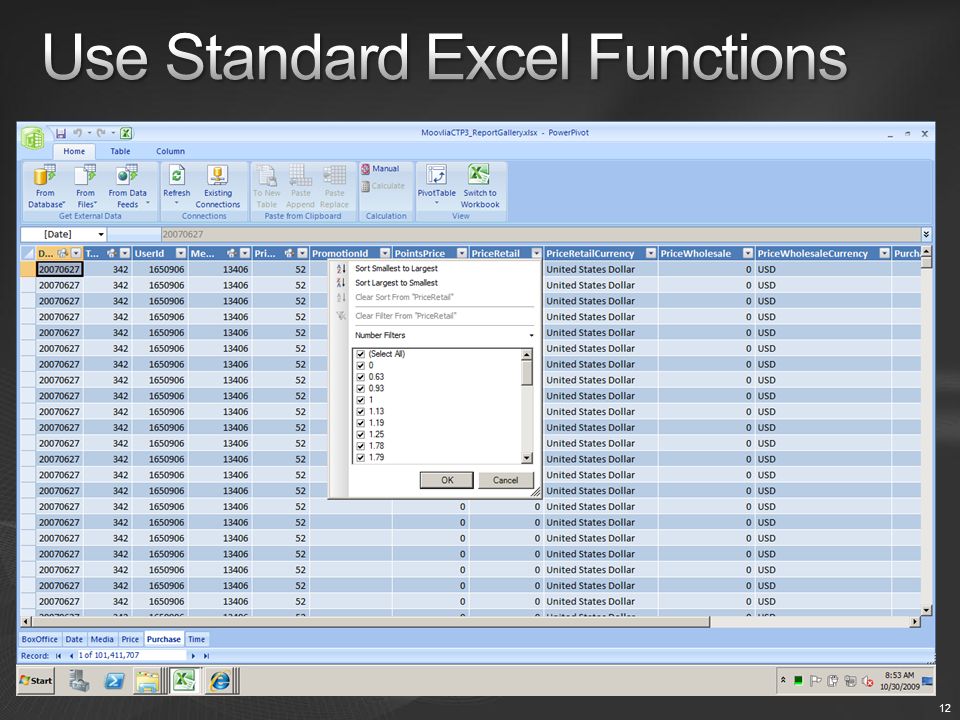Image resolution: width=960 pixels, height=720 pixels.
Task: Click the Redo icon
Action: (x=101, y=133)
